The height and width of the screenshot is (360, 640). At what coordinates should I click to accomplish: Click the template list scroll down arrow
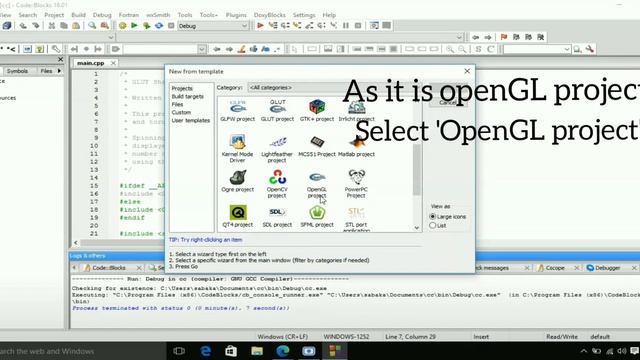tap(416, 228)
